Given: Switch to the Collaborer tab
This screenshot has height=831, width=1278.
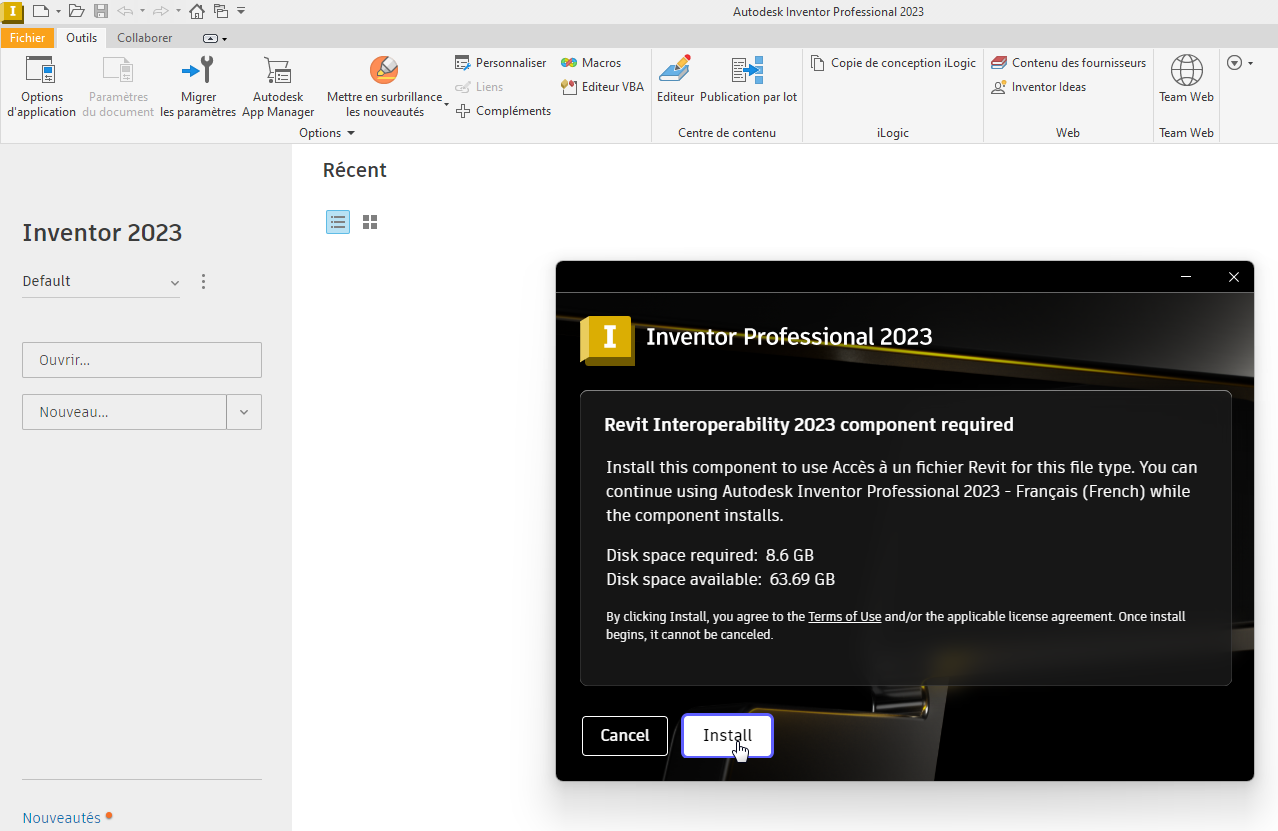Looking at the screenshot, I should 144,38.
